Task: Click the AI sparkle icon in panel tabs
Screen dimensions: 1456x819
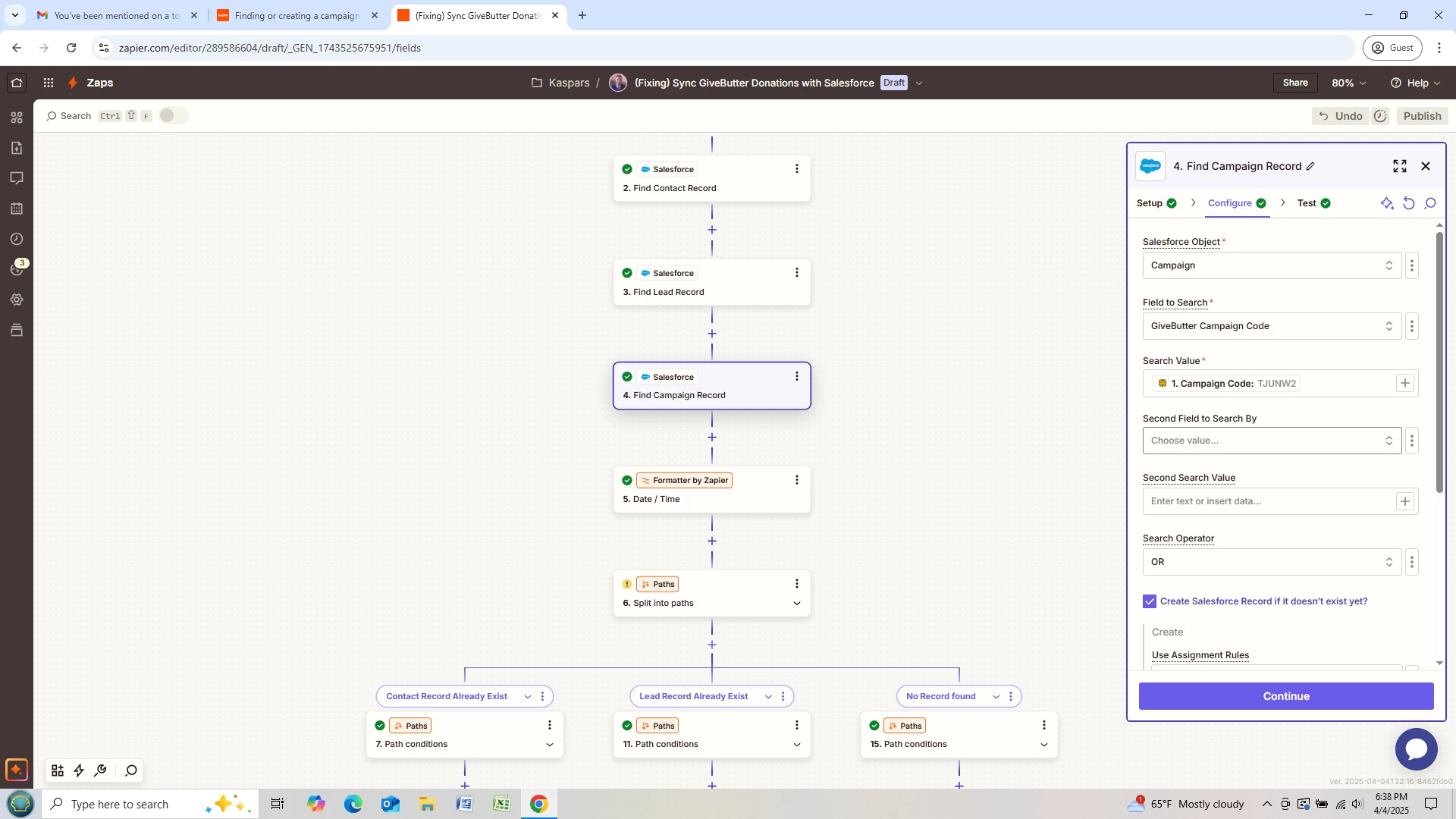Action: pos(1386,203)
